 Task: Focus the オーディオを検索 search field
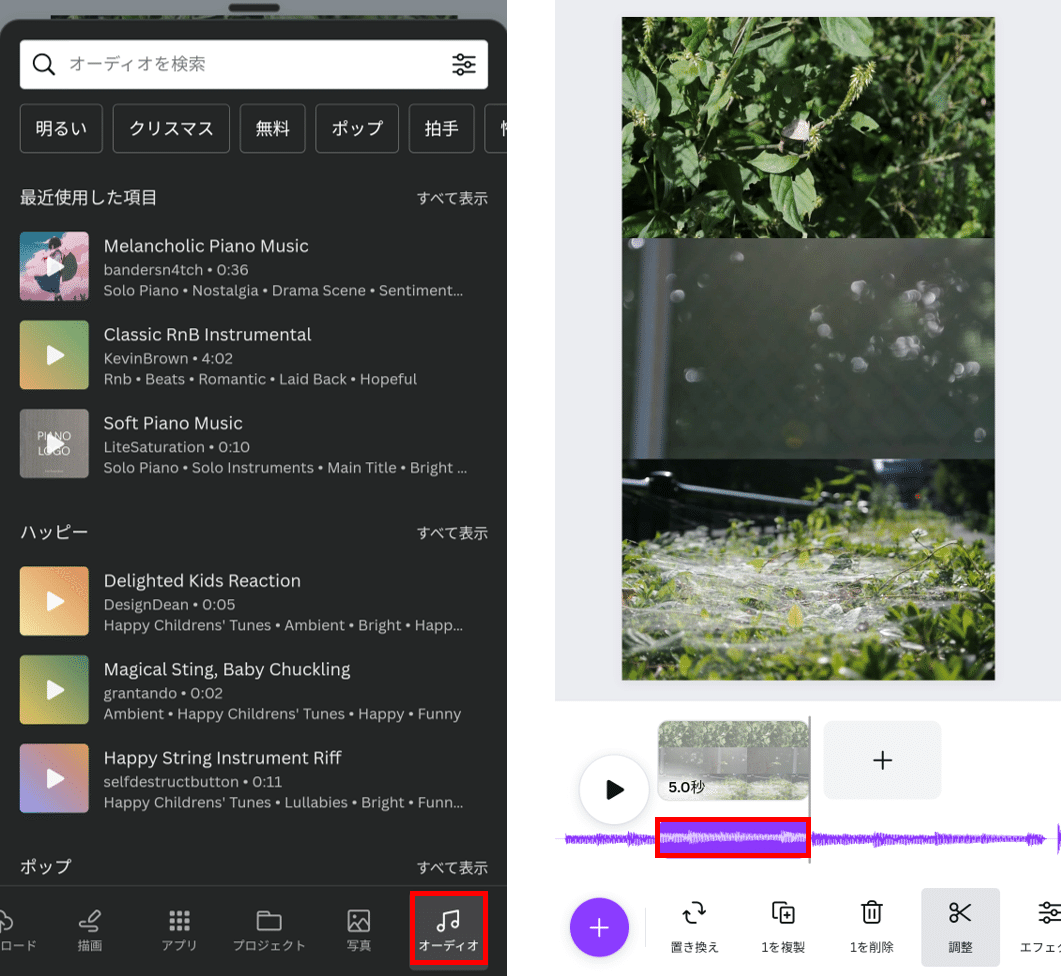click(x=254, y=64)
